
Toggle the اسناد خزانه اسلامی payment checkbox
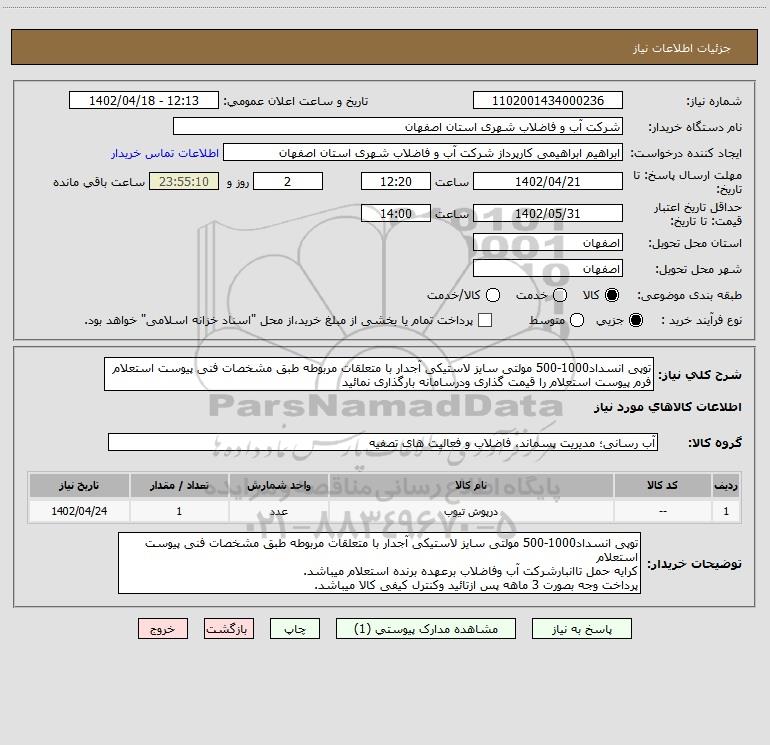coord(485,320)
